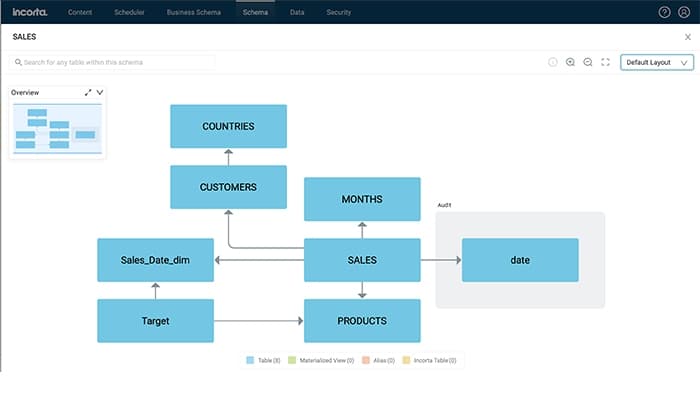Click the Overview minimap thumbnail
This screenshot has width=700, height=400.
point(58,129)
